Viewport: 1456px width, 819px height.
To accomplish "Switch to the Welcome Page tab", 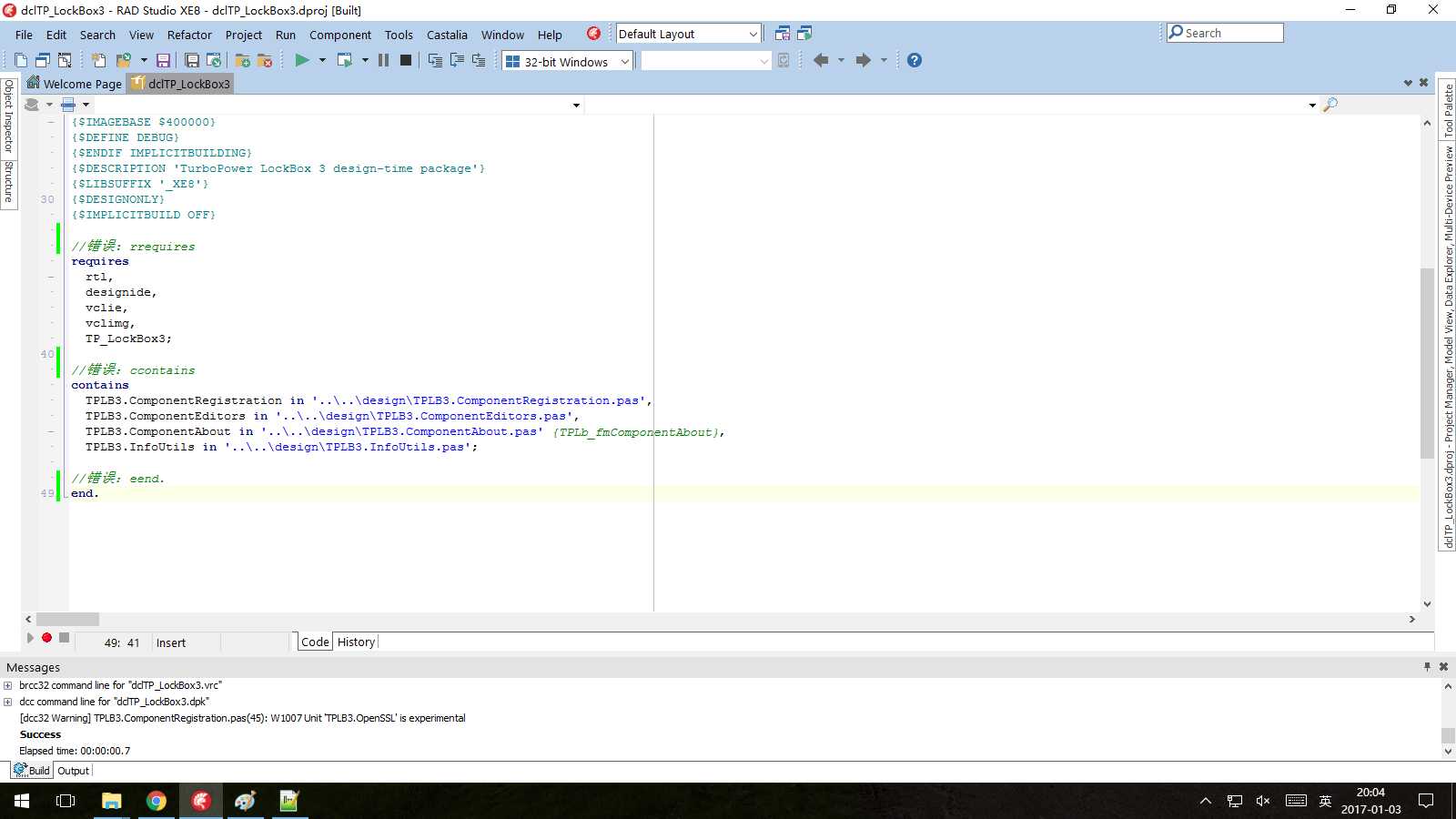I will [x=74, y=84].
